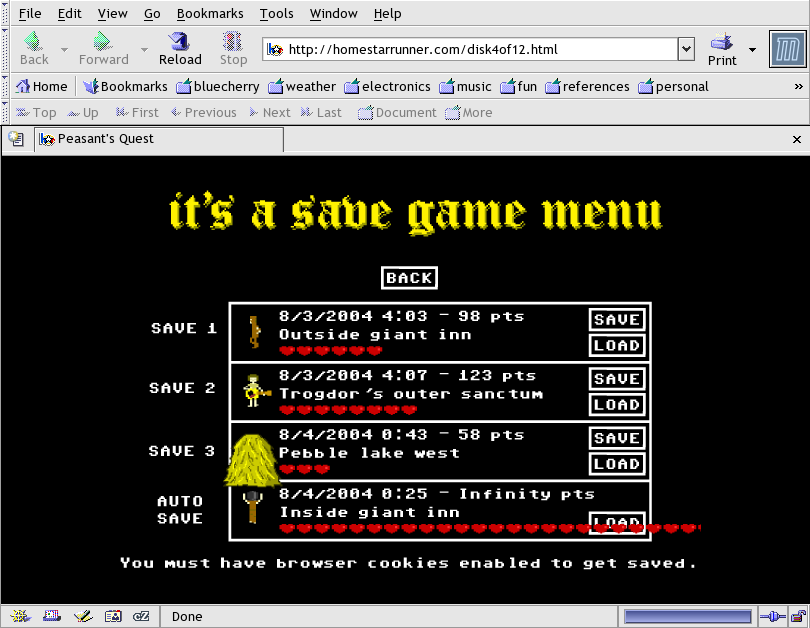The image size is (810, 628).
Task: Open Navigator from the status bar icon
Action: point(21,616)
